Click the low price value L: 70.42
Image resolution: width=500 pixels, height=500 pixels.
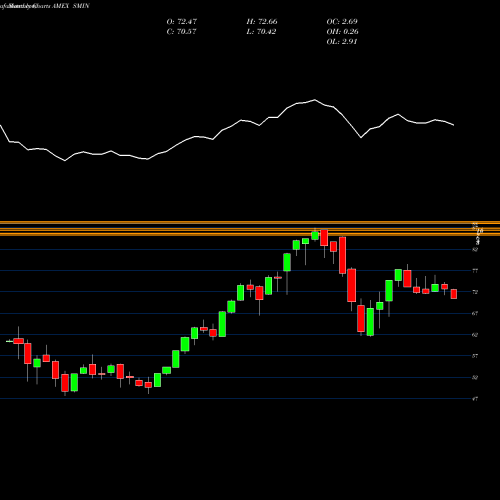point(261,32)
